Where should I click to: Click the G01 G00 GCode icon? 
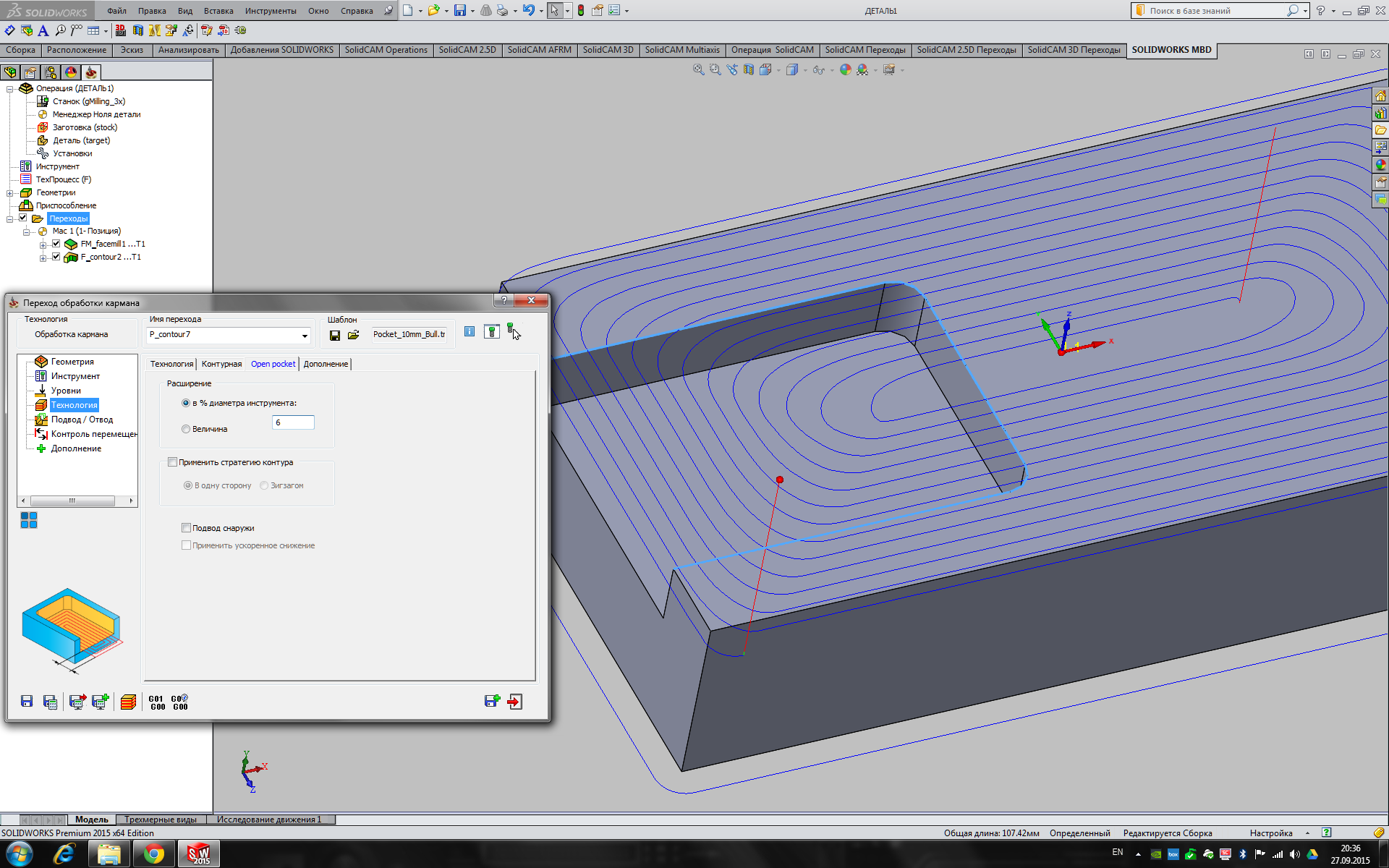click(x=157, y=702)
